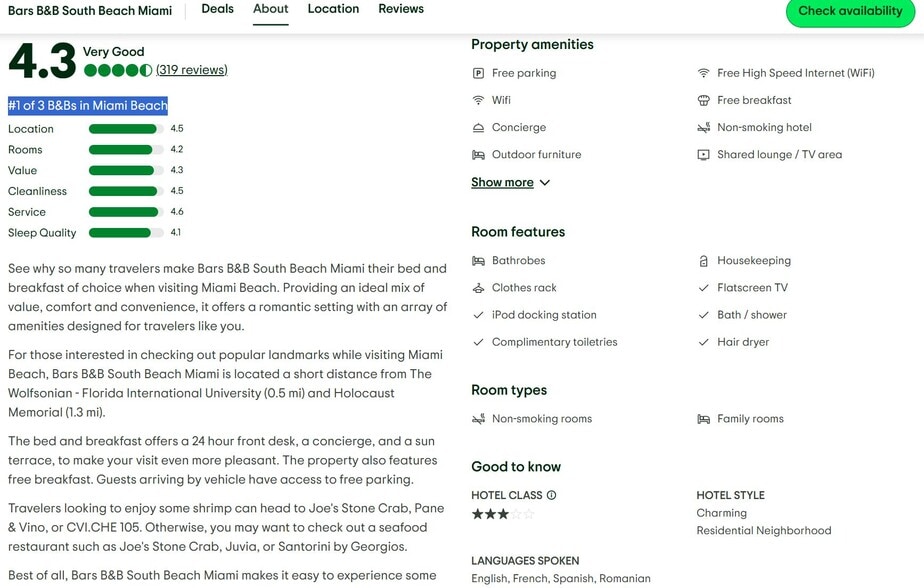Click the Housekeeping icon
Screen dimensions: 924x588
coord(703,261)
